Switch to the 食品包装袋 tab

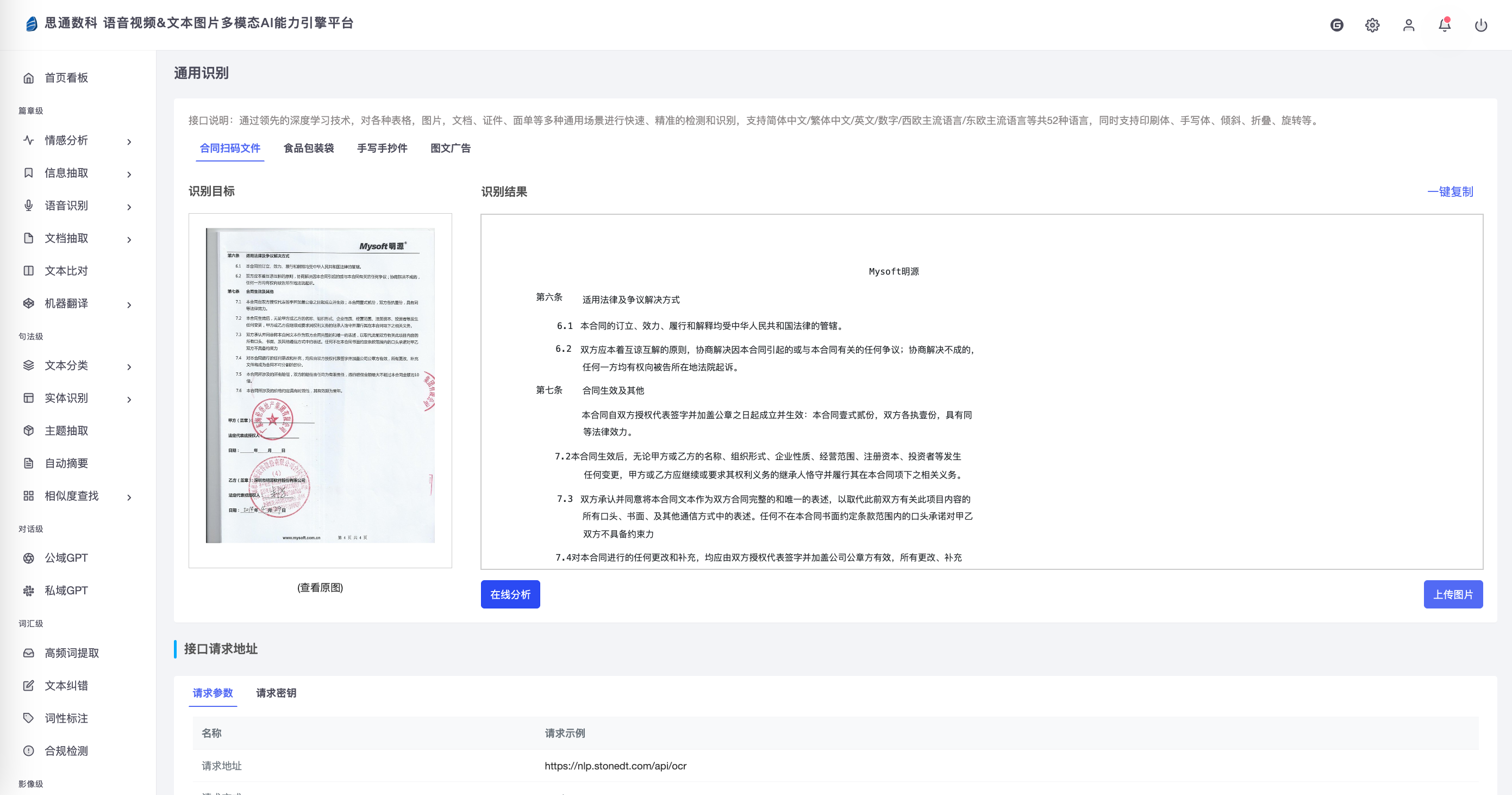(x=309, y=148)
